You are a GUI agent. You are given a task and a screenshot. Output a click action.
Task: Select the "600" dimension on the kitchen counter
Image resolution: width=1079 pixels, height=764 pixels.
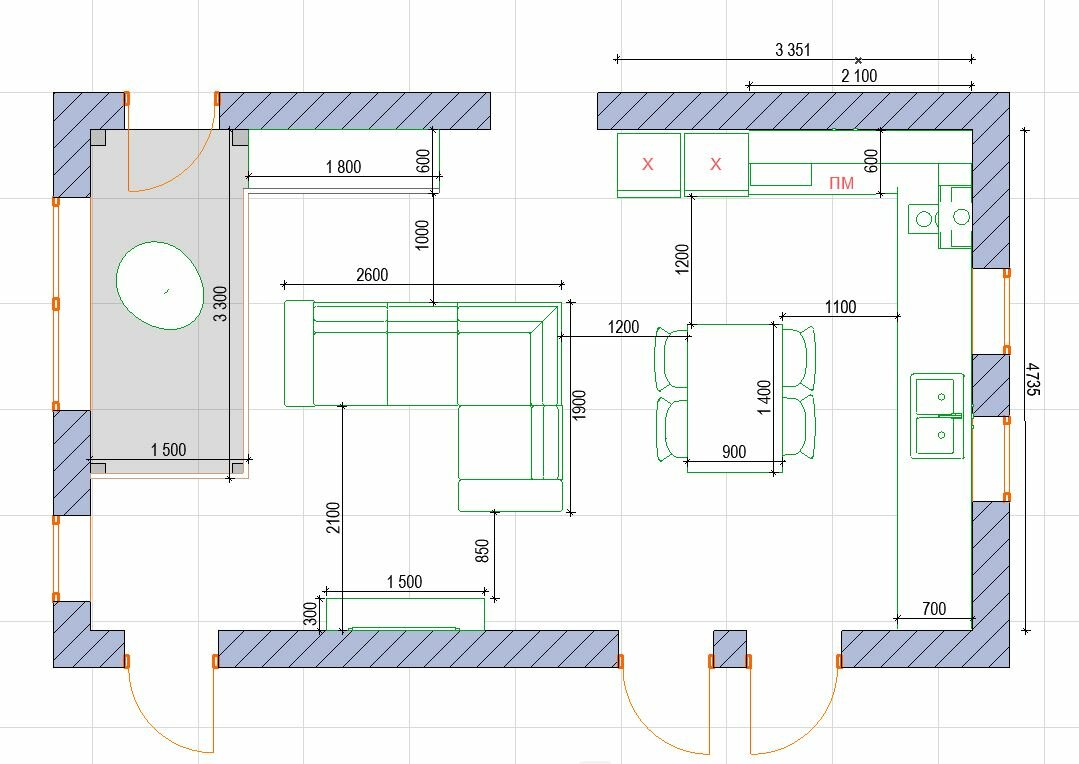871,160
